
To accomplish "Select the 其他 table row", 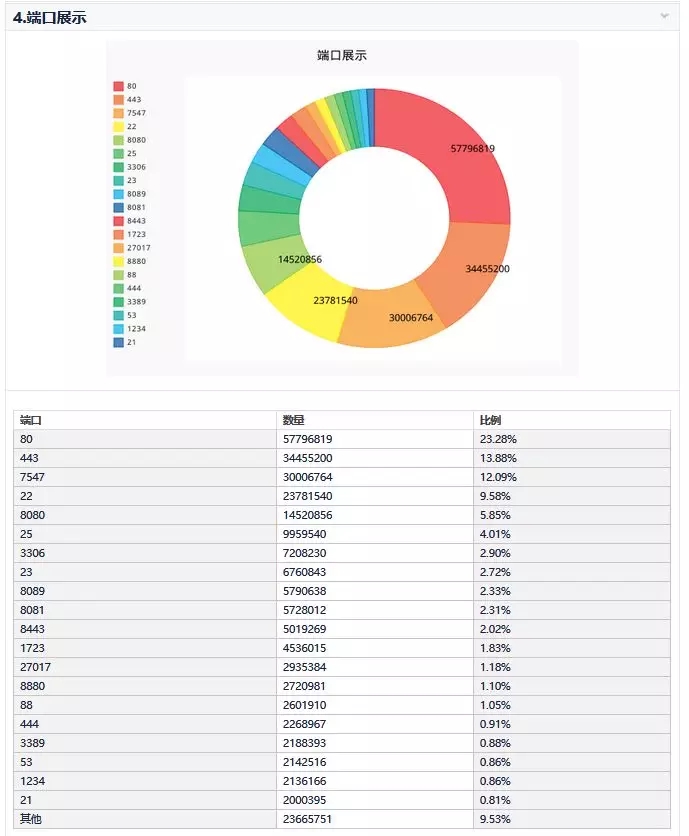I will [x=342, y=819].
